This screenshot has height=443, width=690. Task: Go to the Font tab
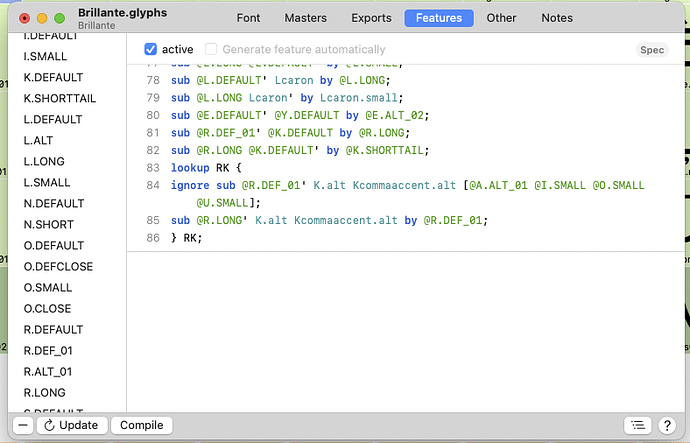click(x=248, y=18)
